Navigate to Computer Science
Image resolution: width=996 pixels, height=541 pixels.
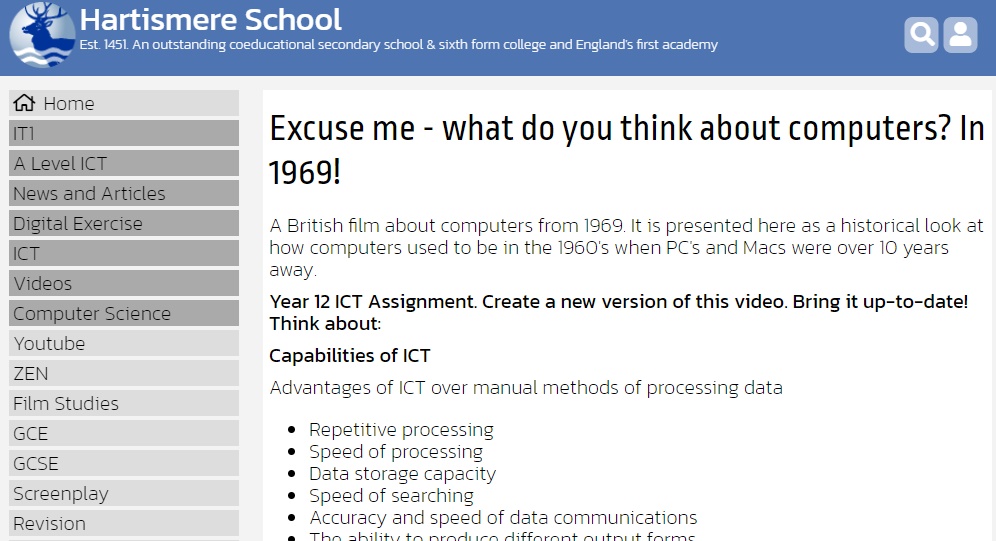[x=124, y=313]
